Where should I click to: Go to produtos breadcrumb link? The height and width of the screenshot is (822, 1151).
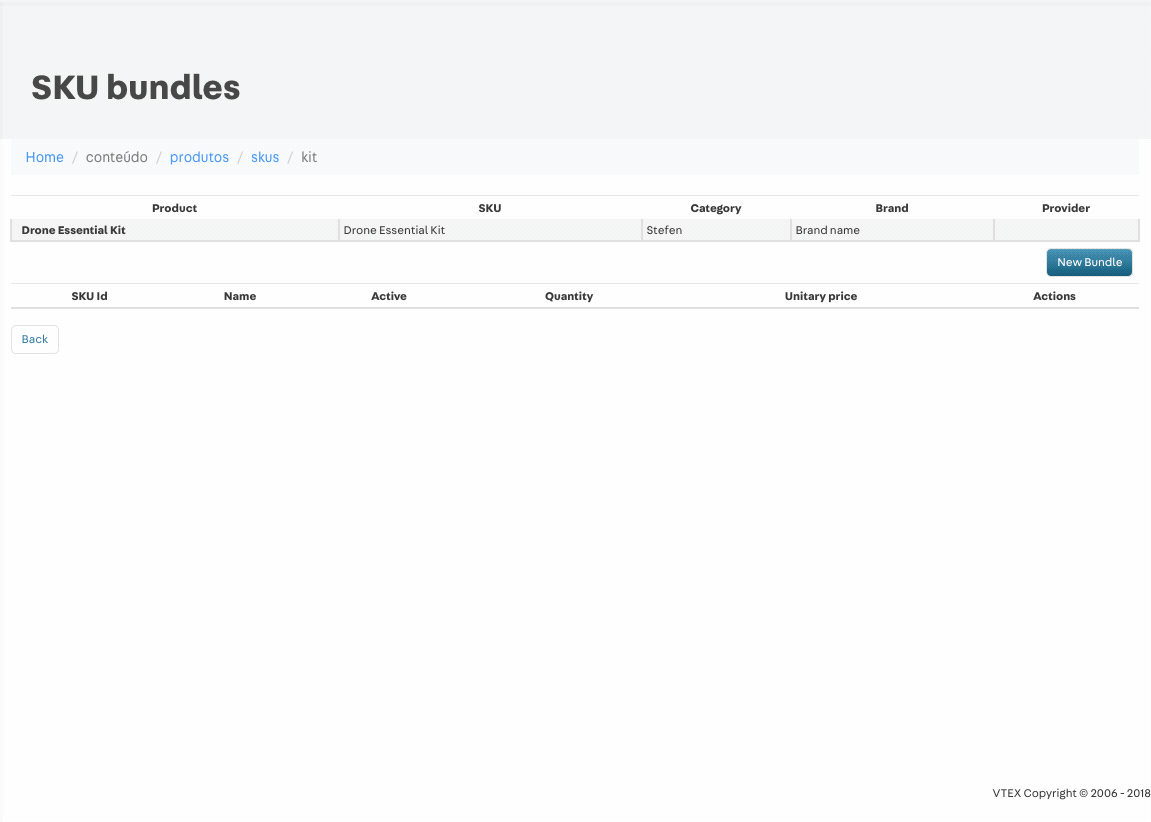click(x=199, y=157)
